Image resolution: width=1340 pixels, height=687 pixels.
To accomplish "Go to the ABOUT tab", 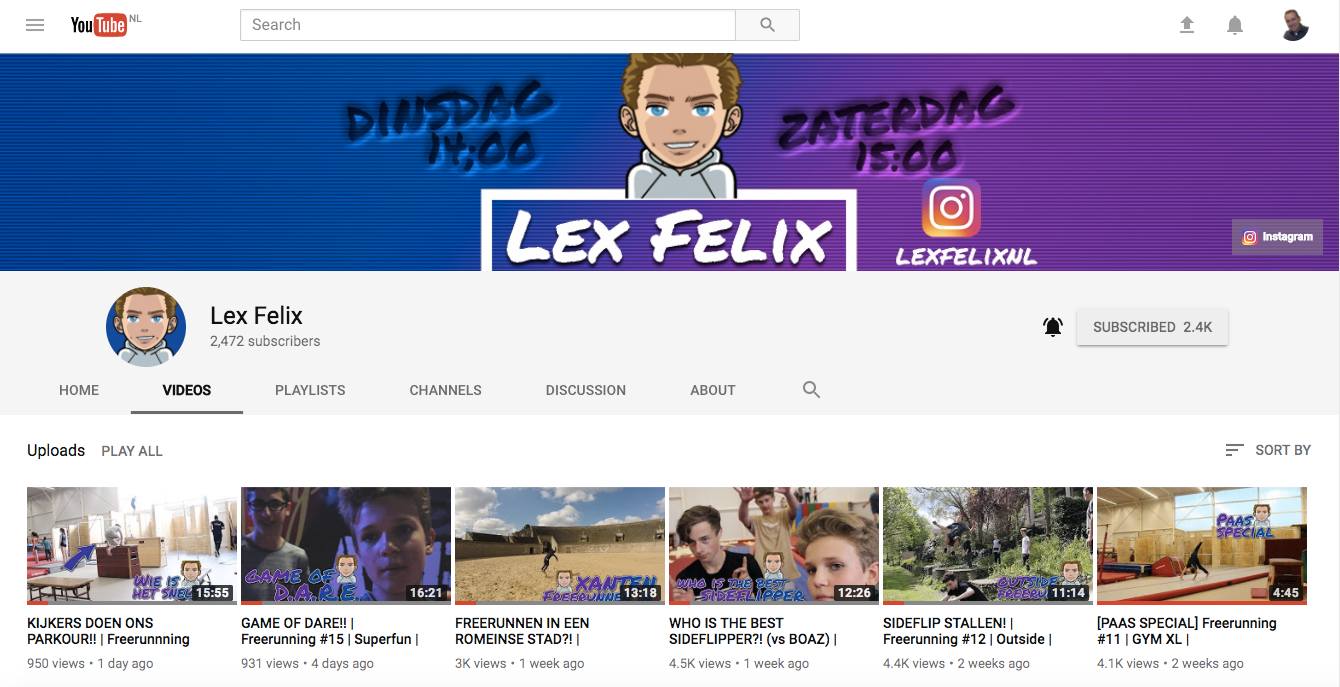I will [x=712, y=390].
